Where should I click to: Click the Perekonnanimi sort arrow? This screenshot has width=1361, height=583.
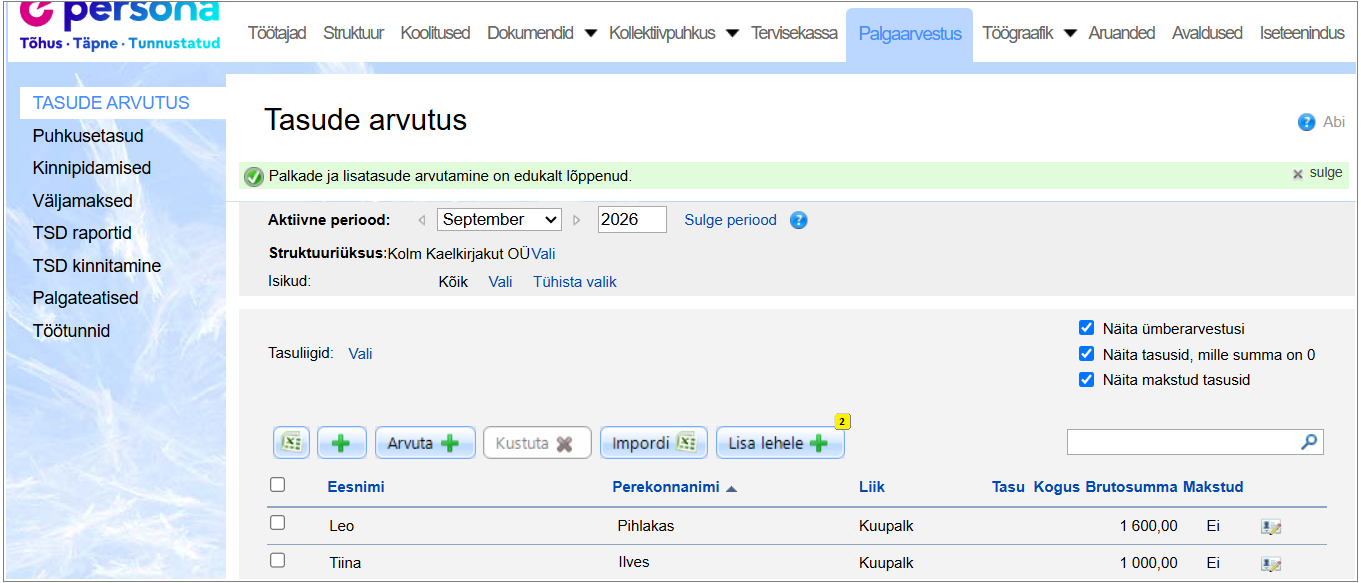click(x=731, y=489)
